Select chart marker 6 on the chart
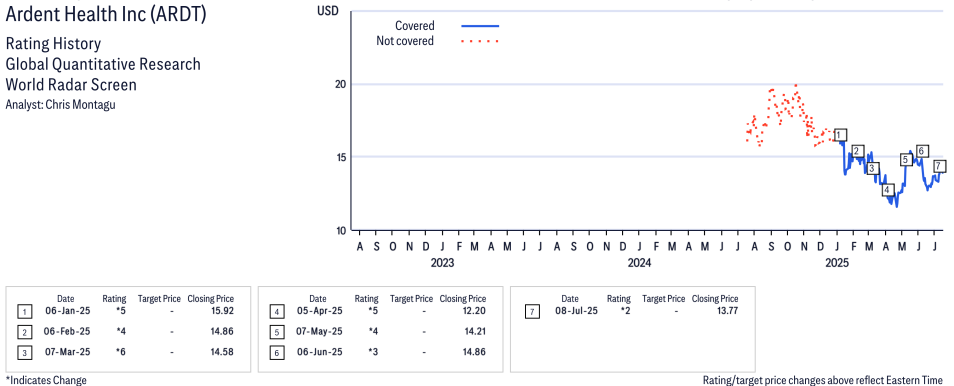Image resolution: width=954 pixels, height=386 pixels. pyautogui.click(x=922, y=151)
